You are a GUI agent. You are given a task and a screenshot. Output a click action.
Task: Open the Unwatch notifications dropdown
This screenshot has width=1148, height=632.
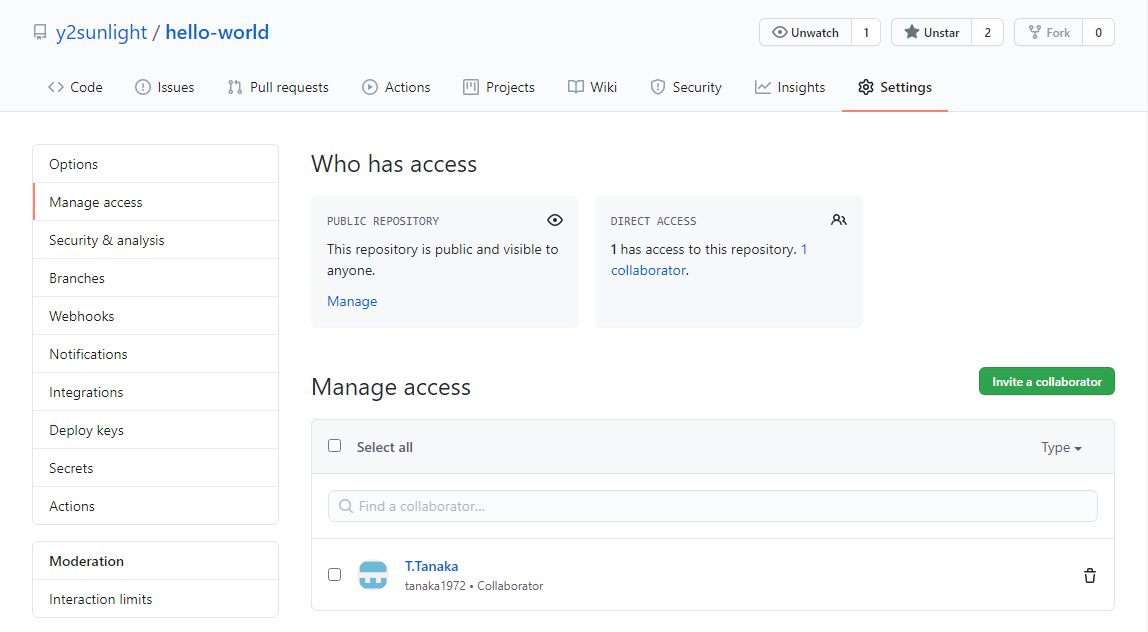pyautogui.click(x=806, y=33)
